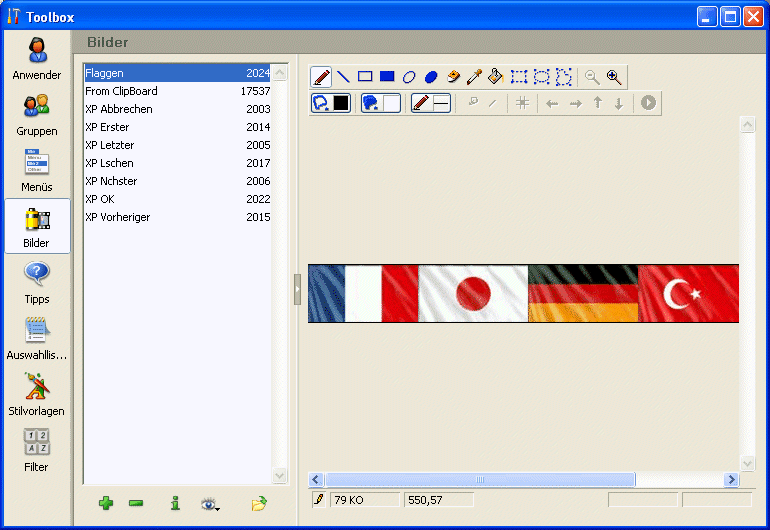Select the From ClipBoard image entry
Viewport: 770px width, 530px height.
point(122,91)
